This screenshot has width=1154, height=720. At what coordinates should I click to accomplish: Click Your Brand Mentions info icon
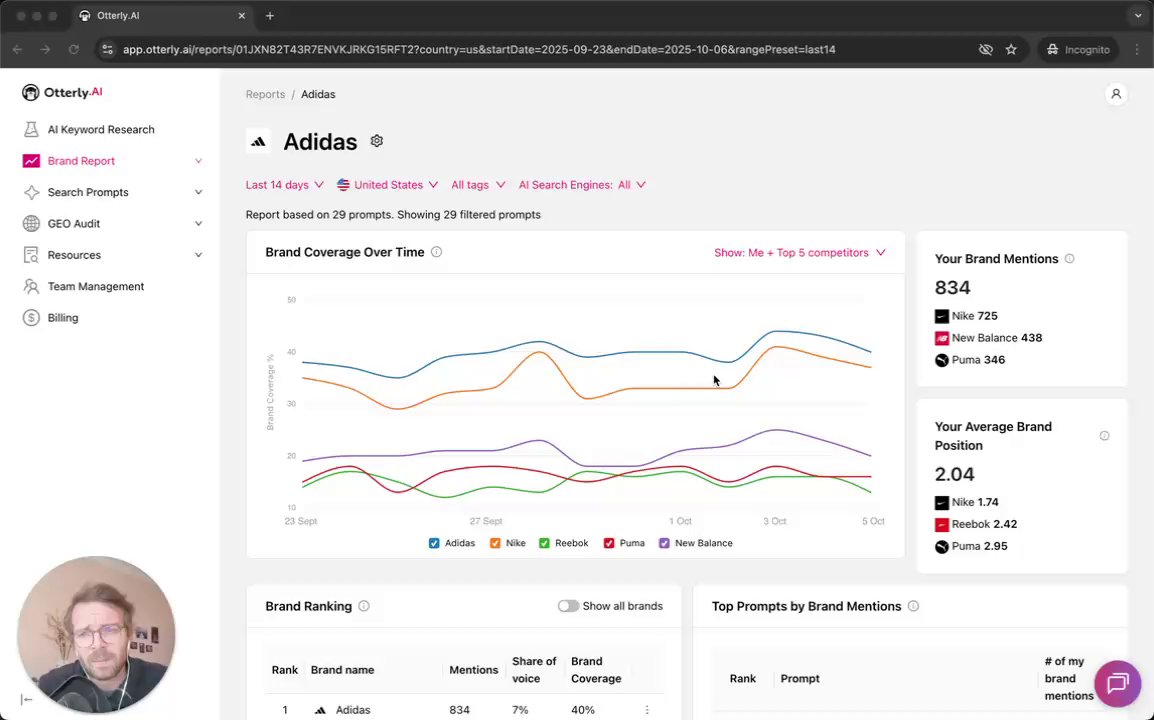1069,259
